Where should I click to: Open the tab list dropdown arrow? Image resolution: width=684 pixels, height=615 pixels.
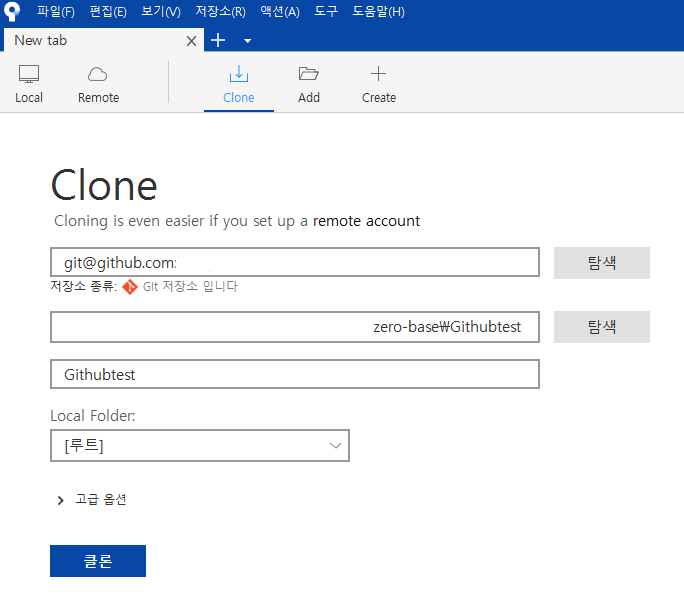pyautogui.click(x=247, y=41)
